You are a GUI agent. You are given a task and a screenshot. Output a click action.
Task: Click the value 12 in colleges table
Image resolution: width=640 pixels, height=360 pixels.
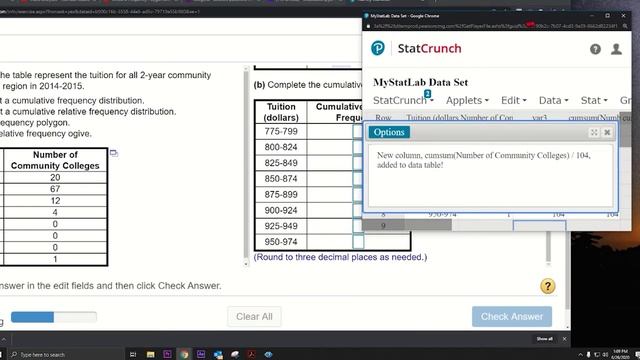pos(55,201)
